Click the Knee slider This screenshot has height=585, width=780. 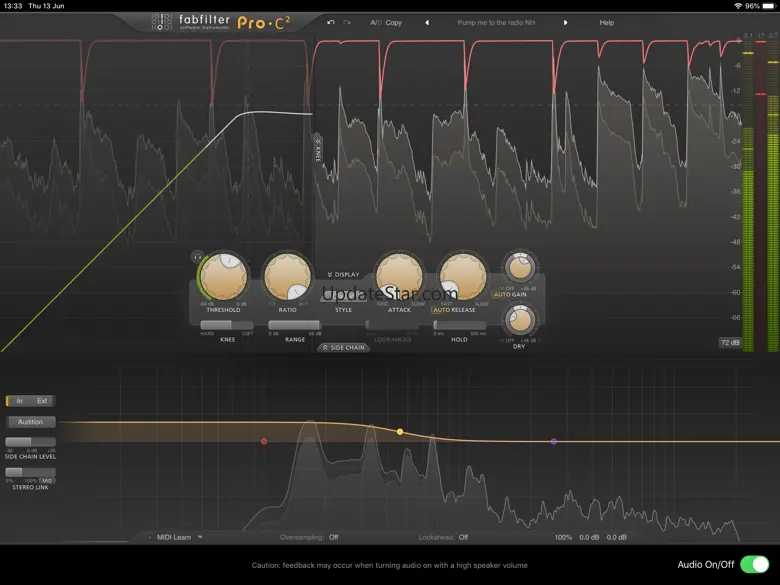pyautogui.click(x=227, y=325)
